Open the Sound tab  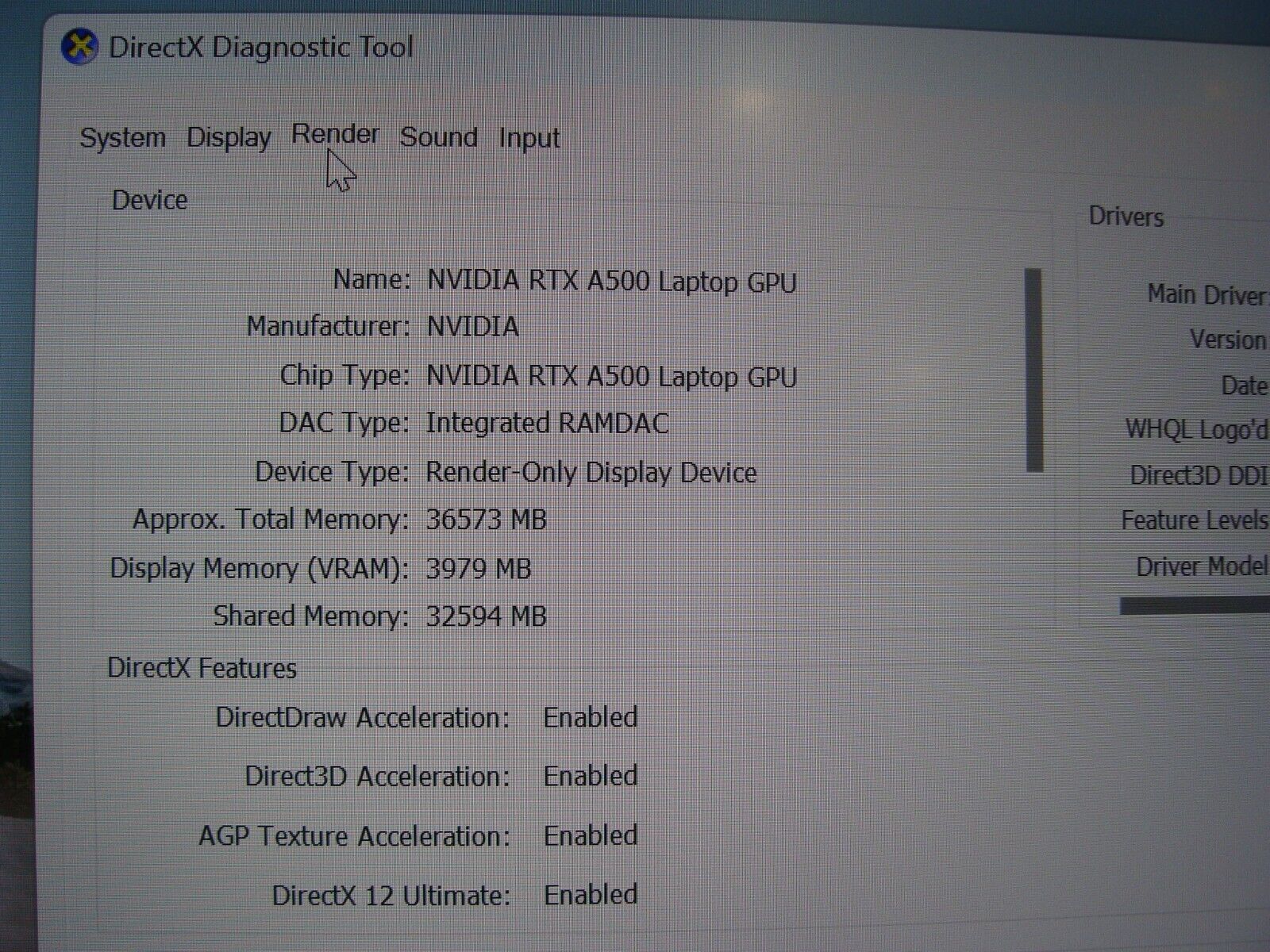coord(439,136)
